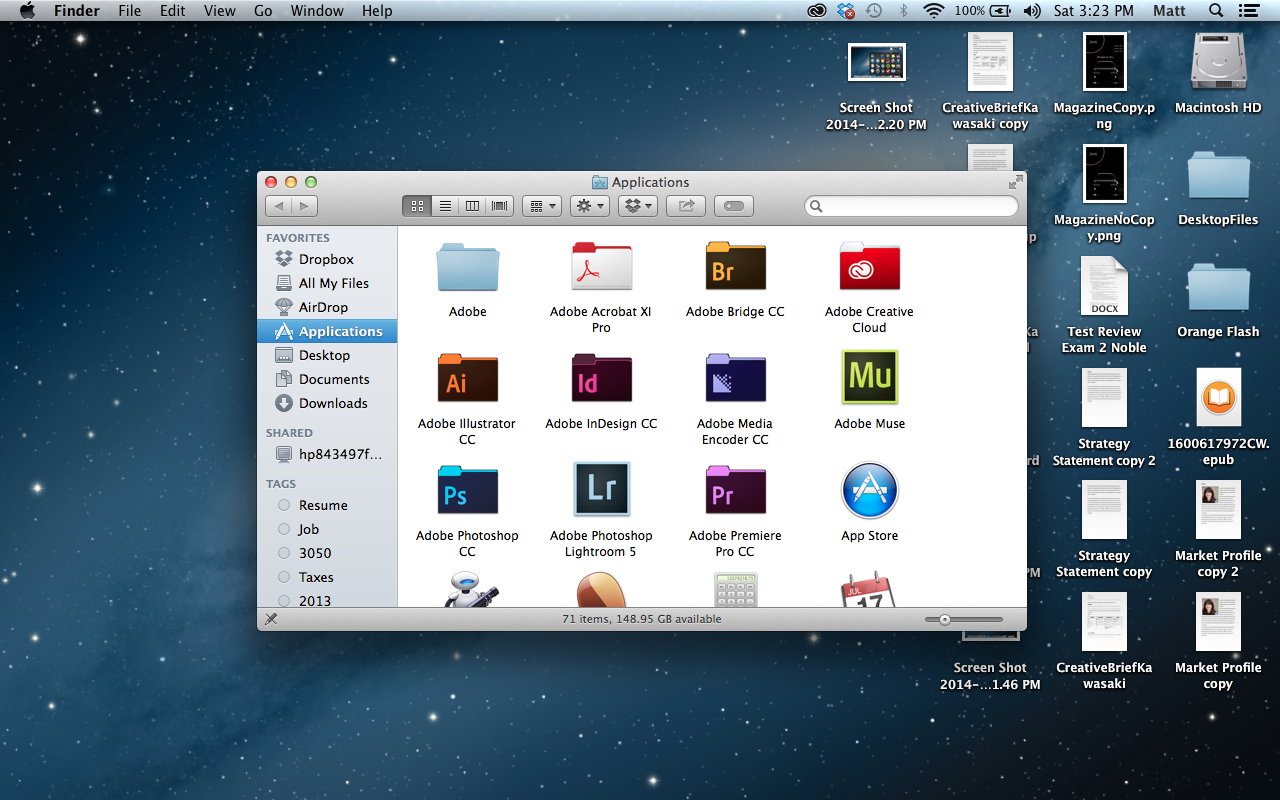Open the Apple menu
The height and width of the screenshot is (800, 1280).
tap(27, 11)
